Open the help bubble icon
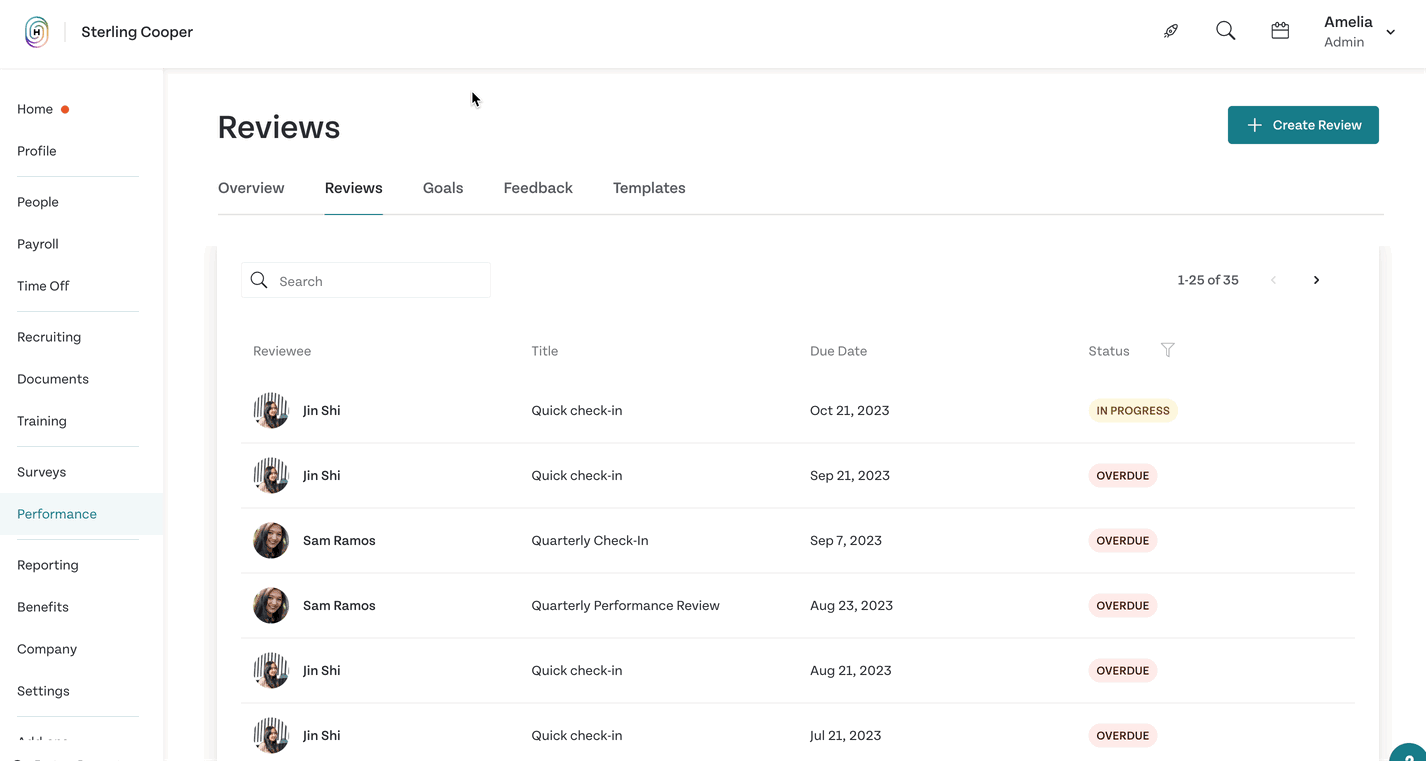 (1409, 753)
